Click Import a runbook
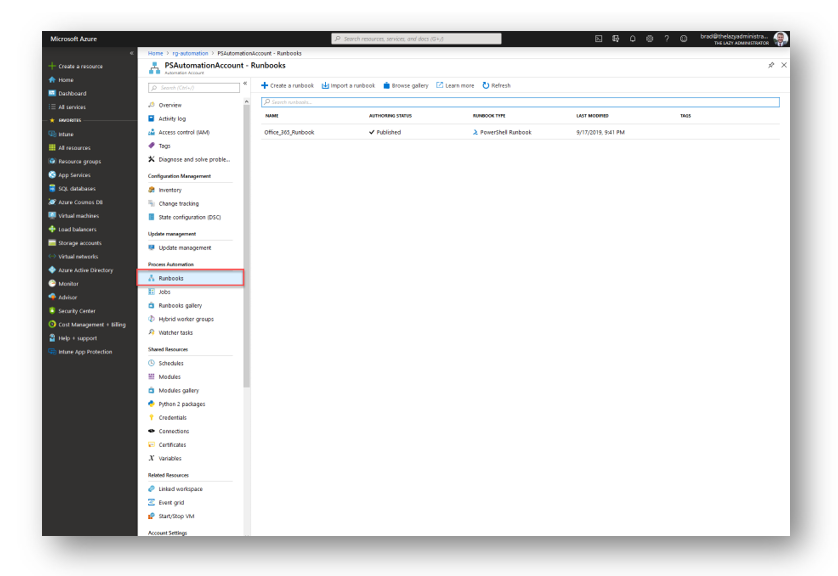The width and height of the screenshot is (838, 576). [x=348, y=85]
